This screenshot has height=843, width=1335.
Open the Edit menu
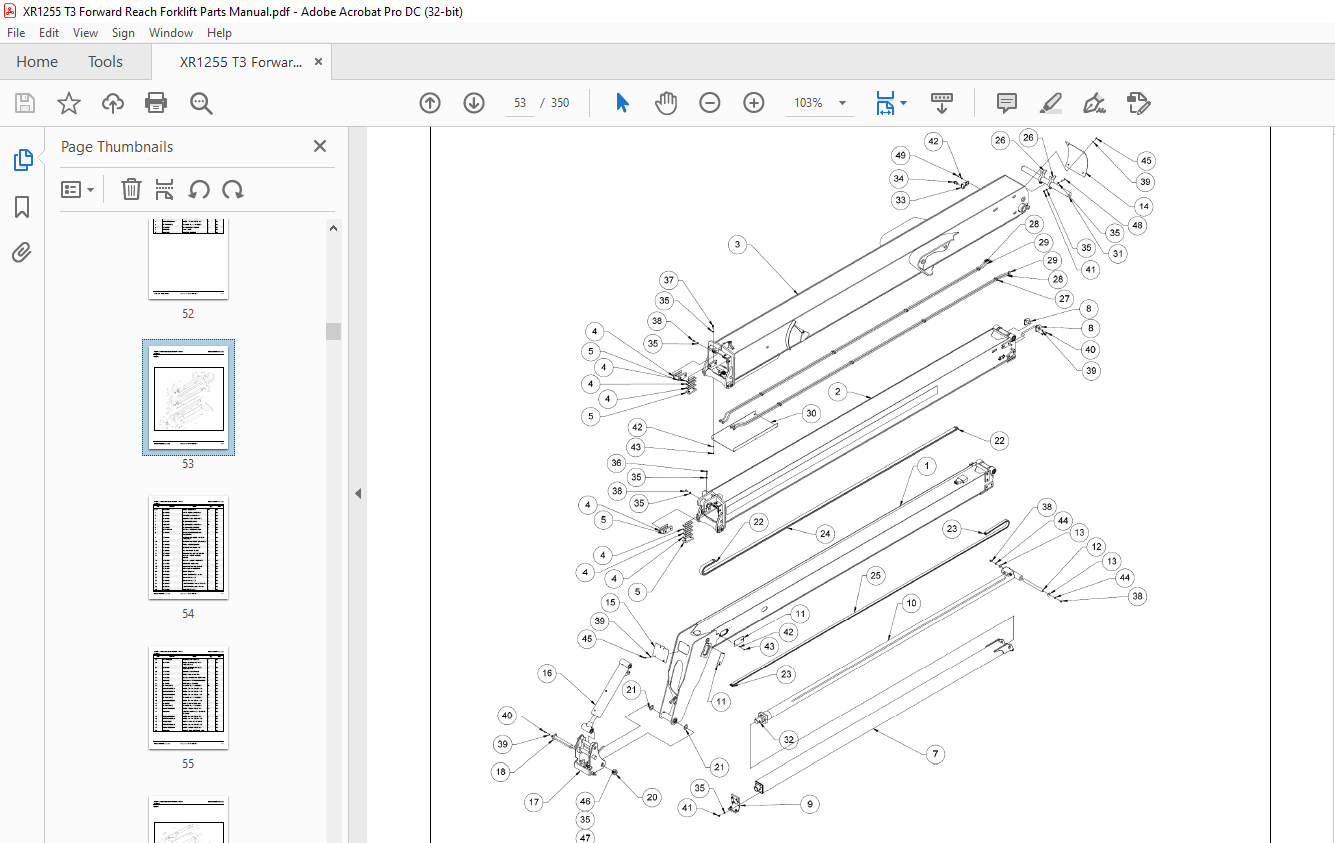[49, 33]
